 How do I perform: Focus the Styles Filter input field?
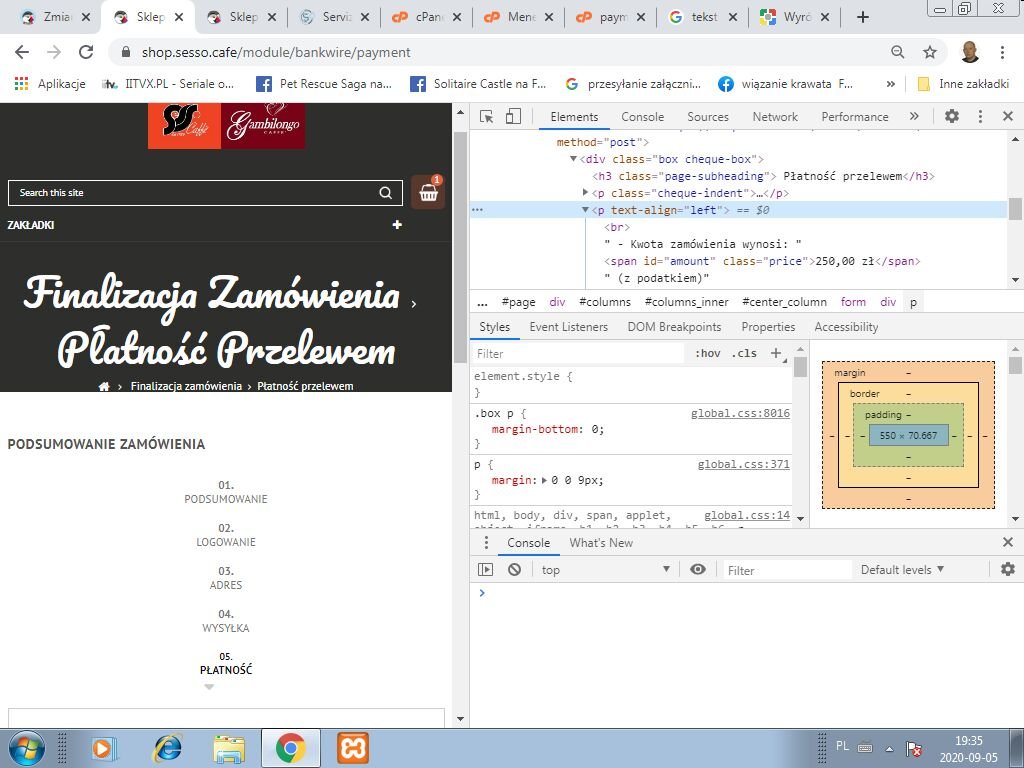pyautogui.click(x=578, y=353)
